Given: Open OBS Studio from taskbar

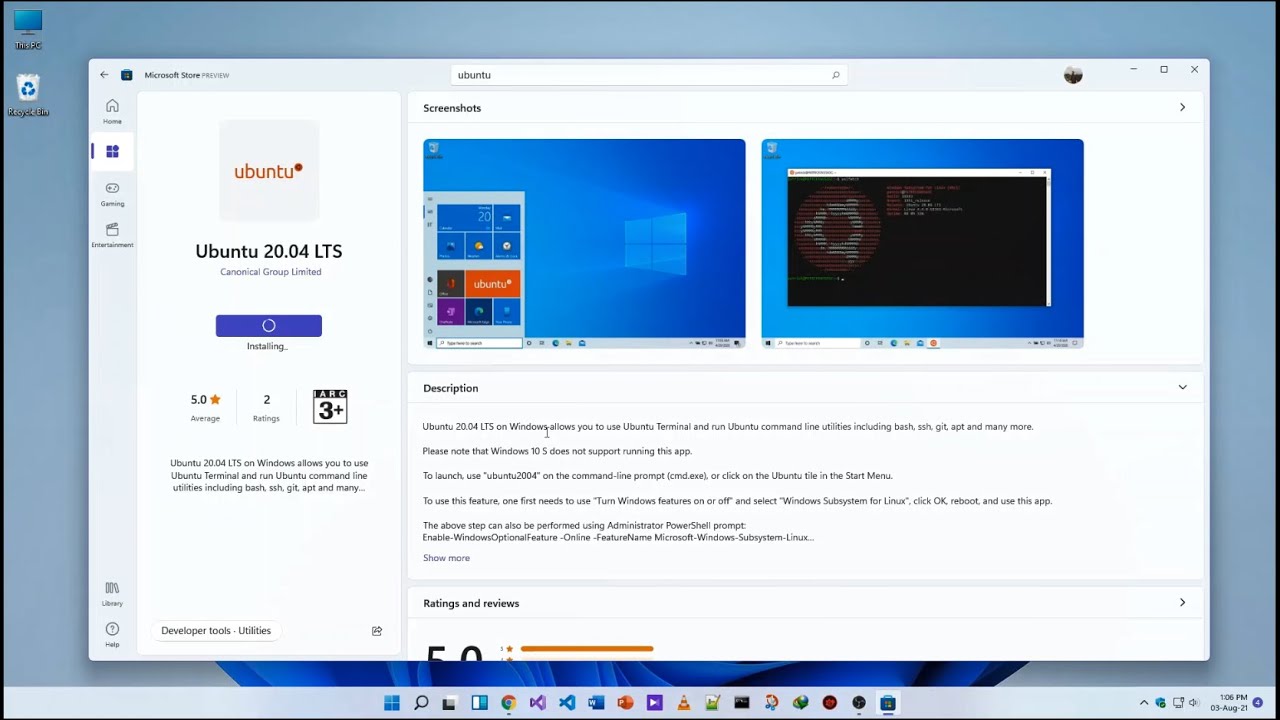Looking at the screenshot, I should click(x=858, y=703).
